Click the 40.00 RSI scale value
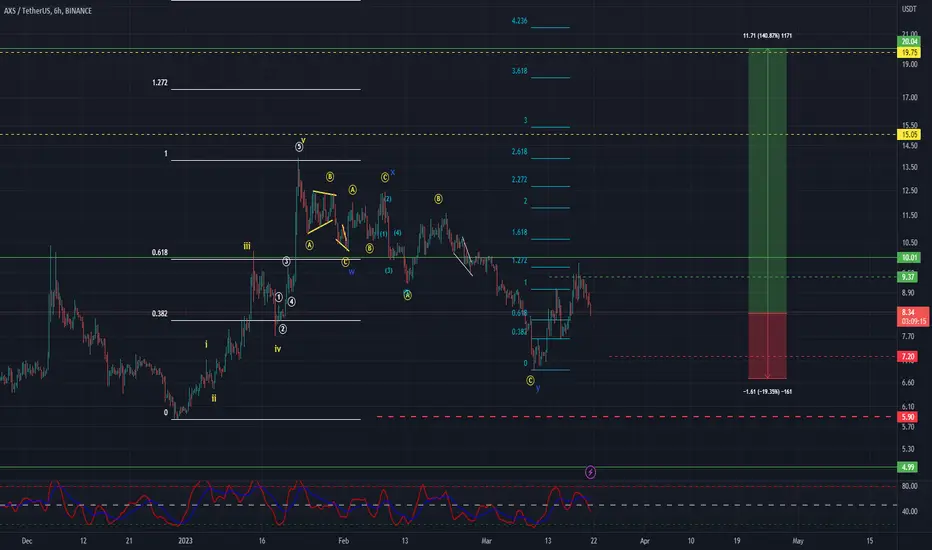932x550 pixels. click(x=909, y=511)
